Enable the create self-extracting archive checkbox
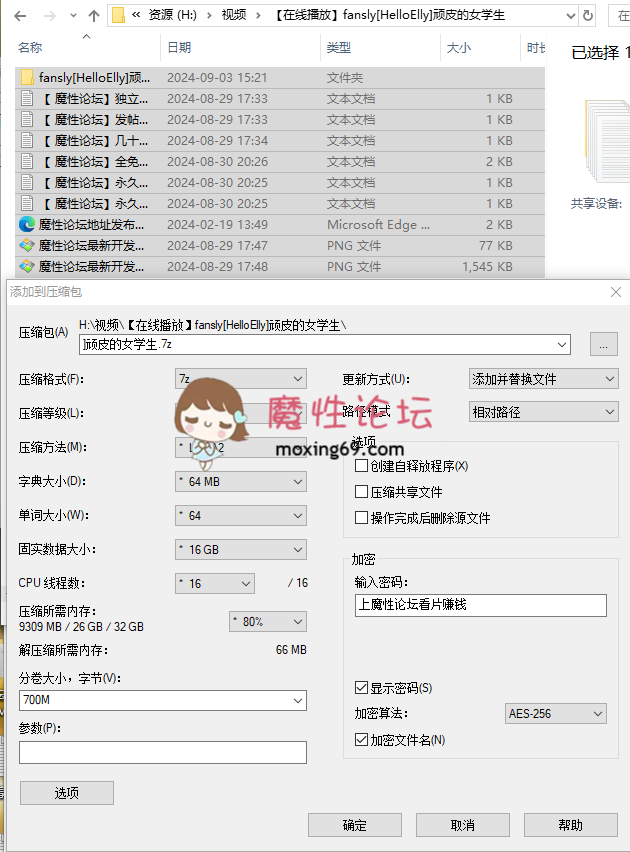 coord(362,466)
